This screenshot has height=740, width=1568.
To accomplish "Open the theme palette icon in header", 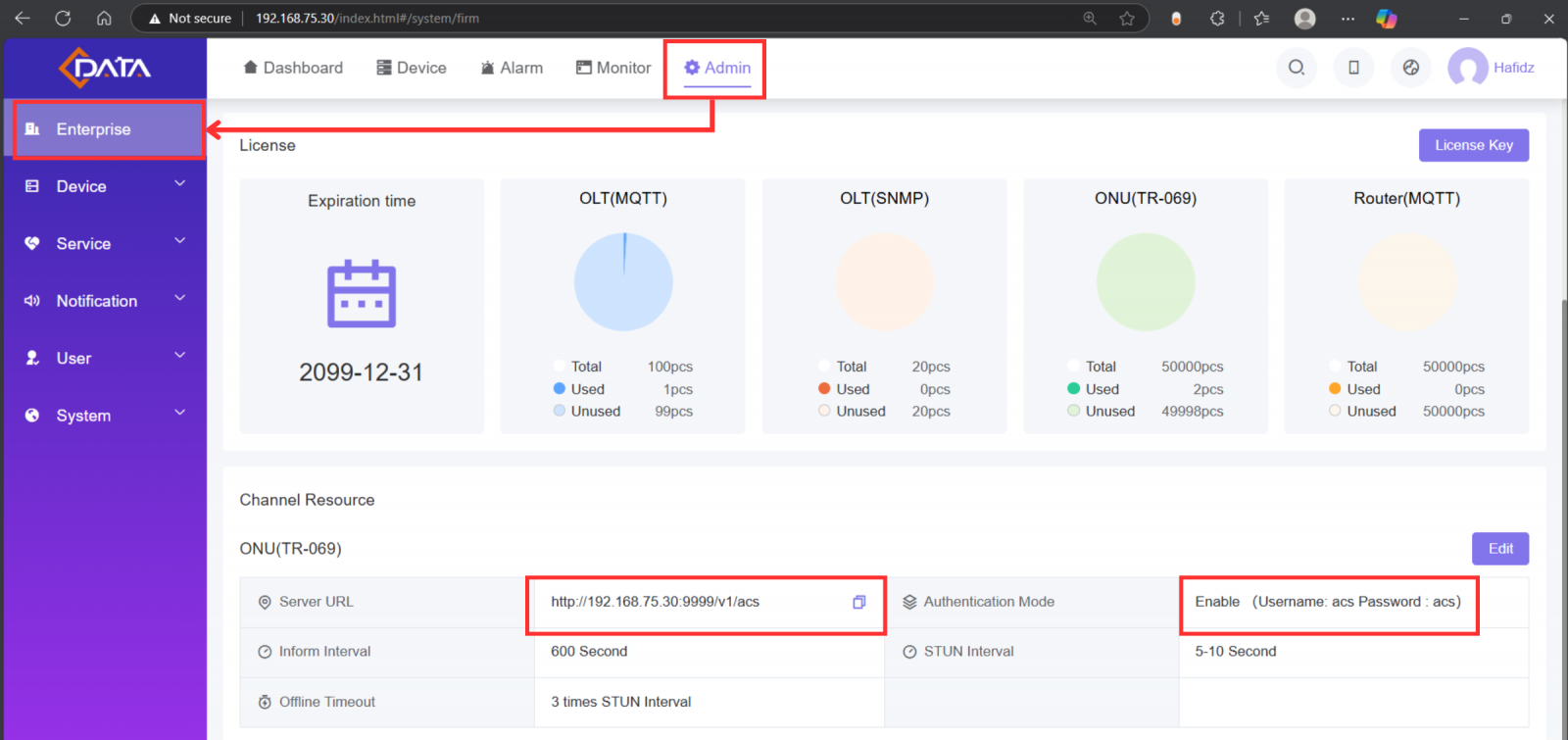I will 1411,68.
